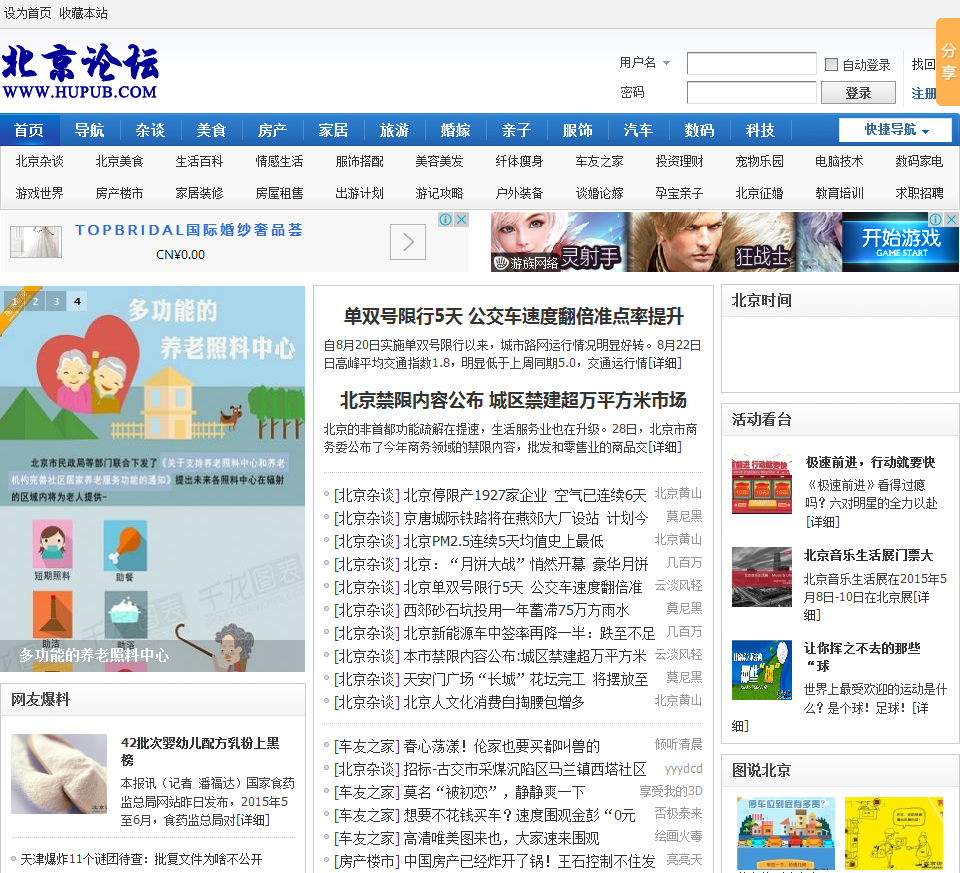Open the 旅游 nav menu item
The height and width of the screenshot is (873, 960).
click(x=394, y=130)
